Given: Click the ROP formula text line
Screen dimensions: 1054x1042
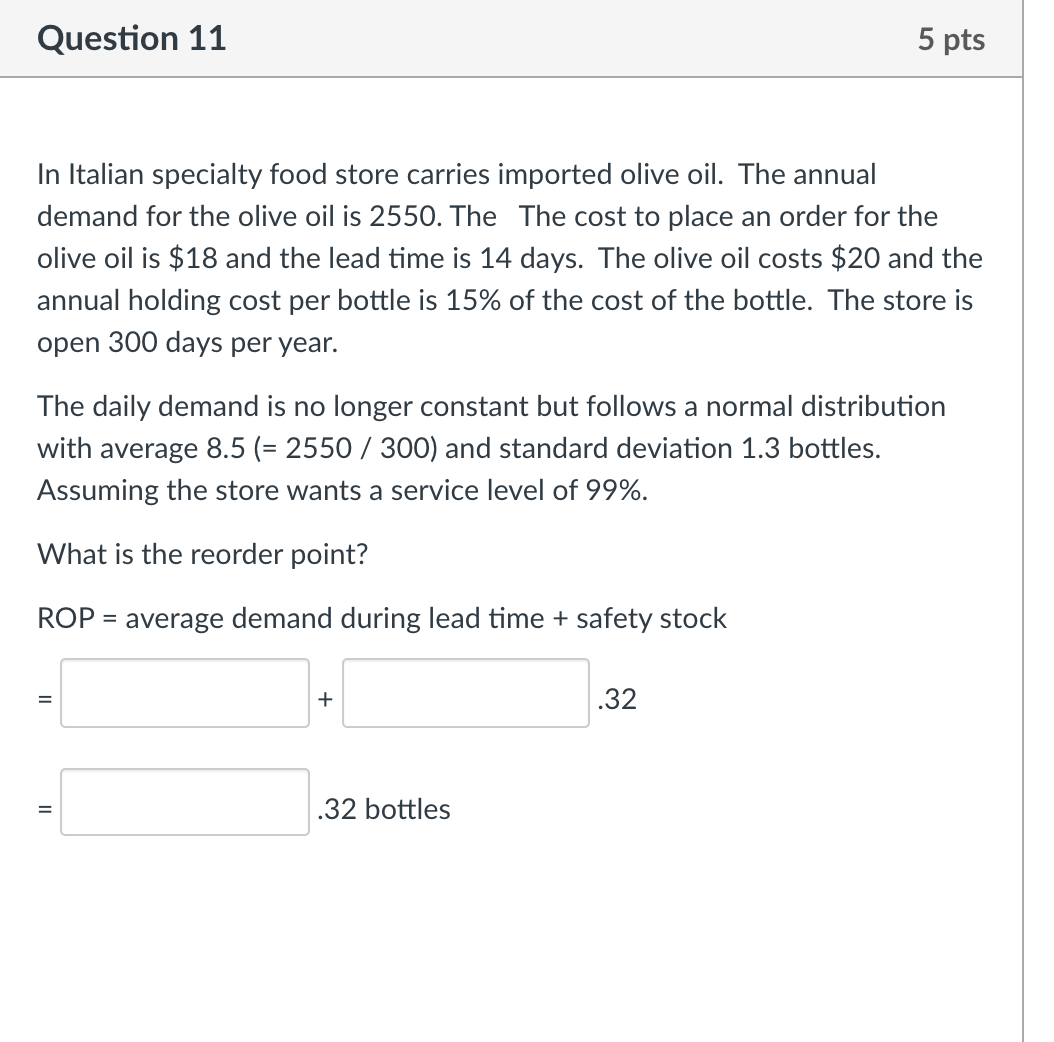Looking at the screenshot, I should [380, 618].
